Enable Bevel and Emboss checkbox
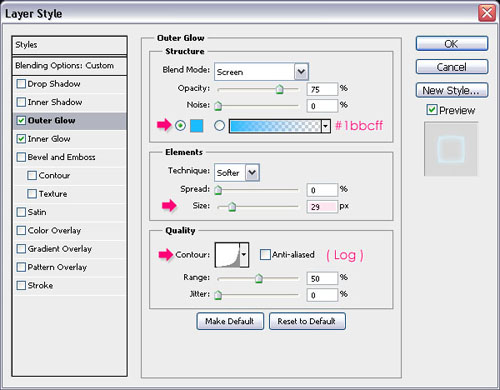The height and width of the screenshot is (390, 500). 21,157
